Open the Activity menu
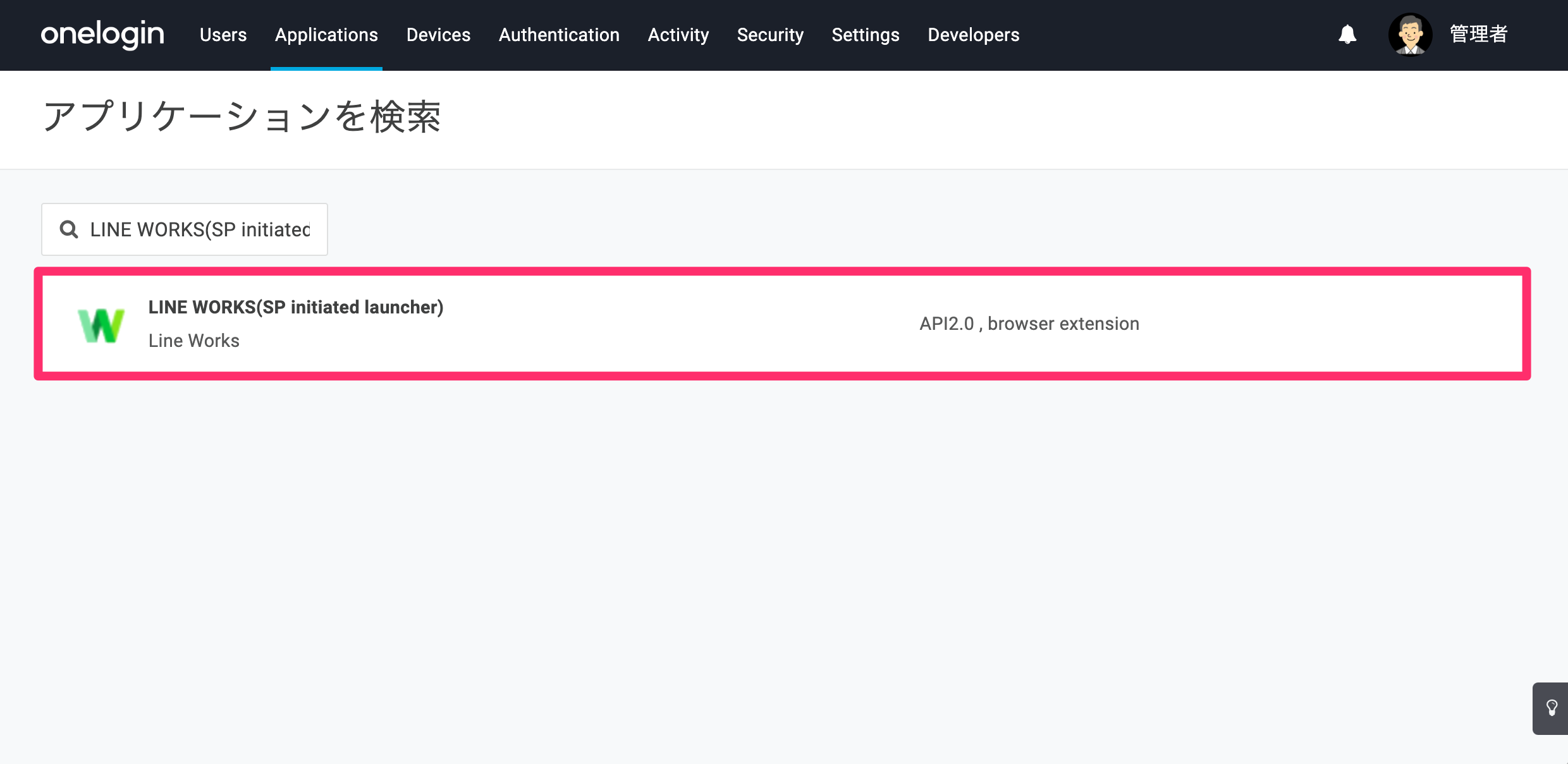The image size is (1568, 764). (x=678, y=35)
